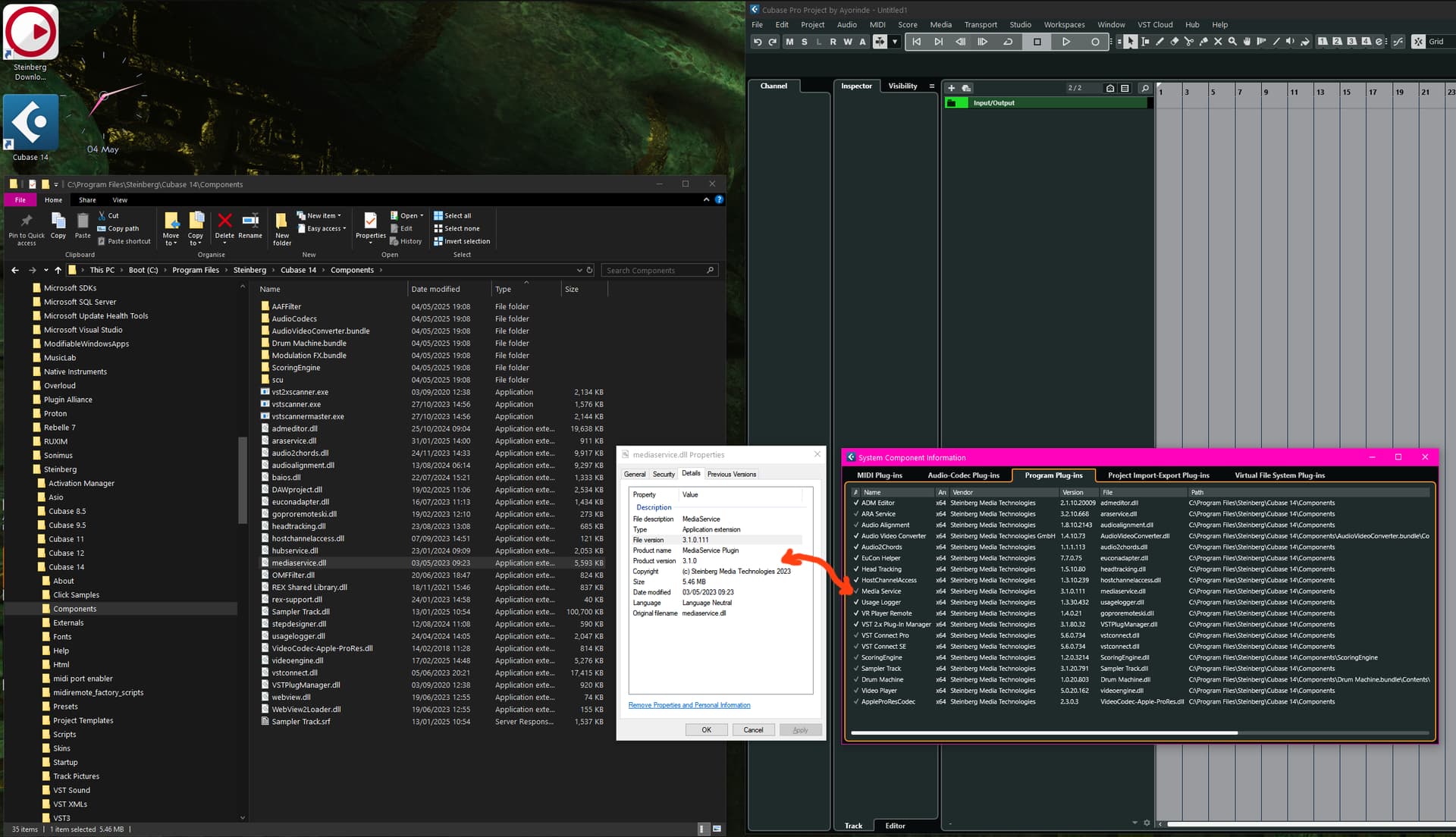The image size is (1456, 837).
Task: Open the Visibility tab in Cubase
Action: [902, 86]
